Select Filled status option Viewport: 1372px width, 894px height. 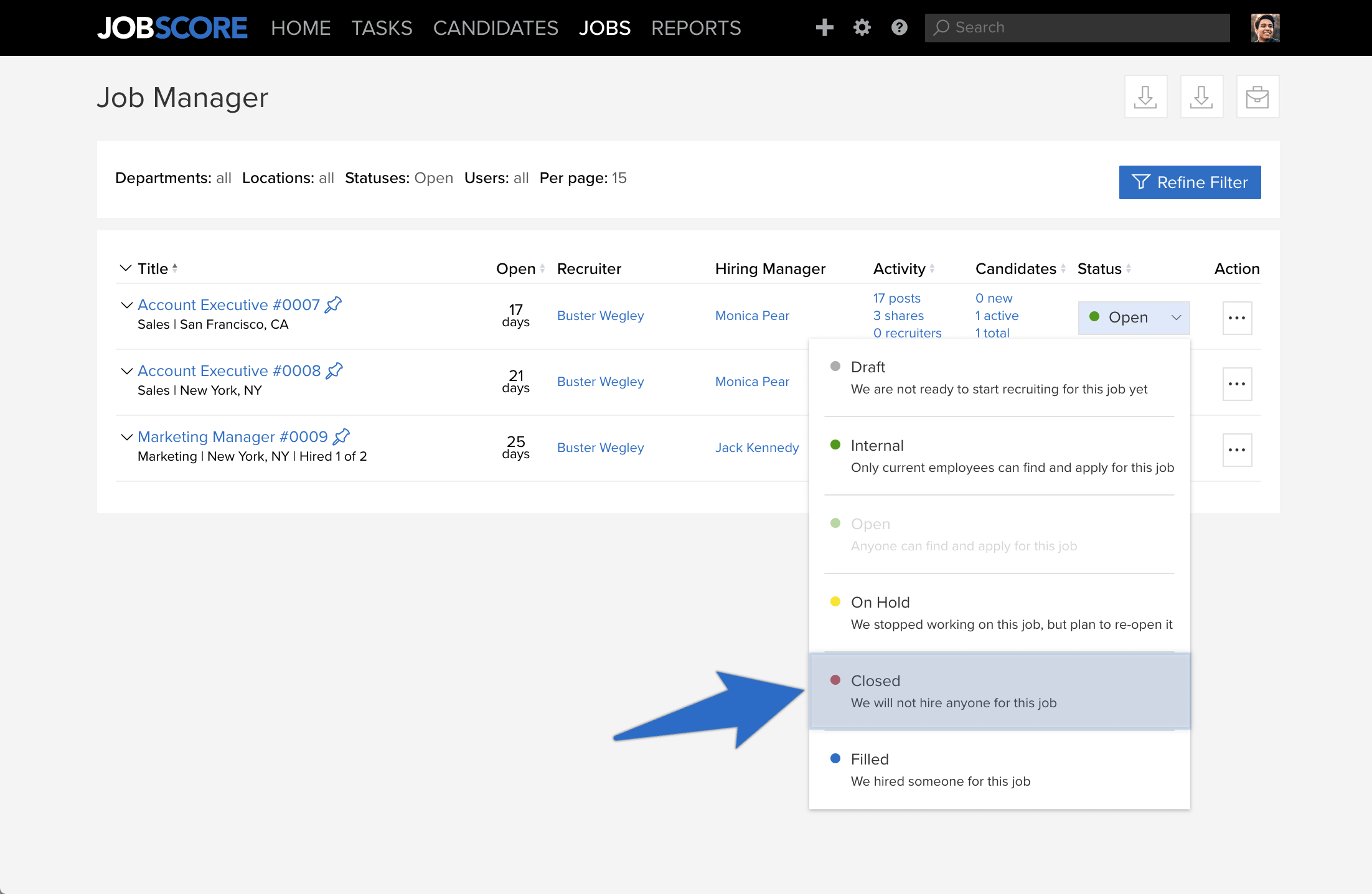pyautogui.click(x=999, y=770)
